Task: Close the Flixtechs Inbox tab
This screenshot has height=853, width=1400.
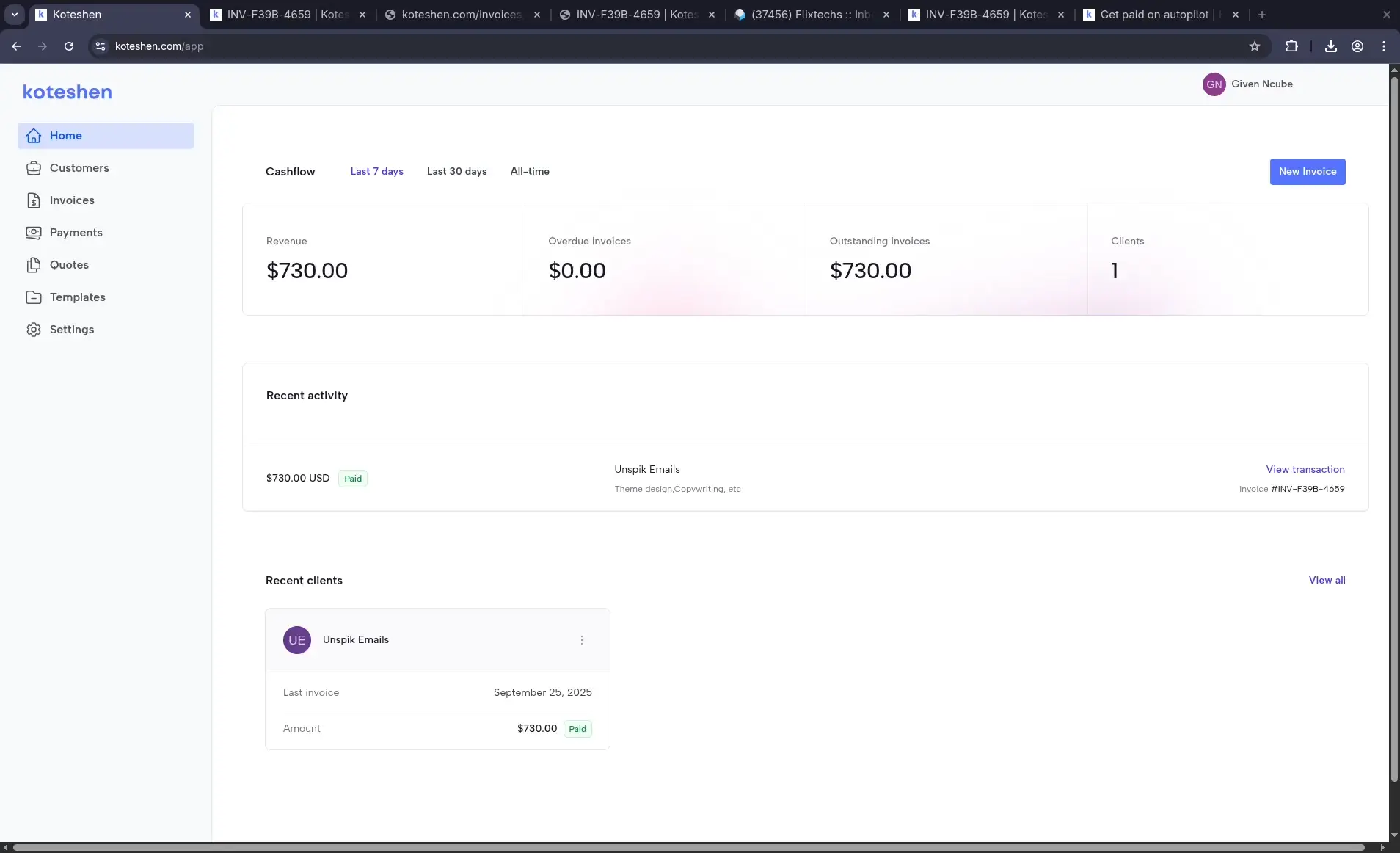Action: (886, 15)
